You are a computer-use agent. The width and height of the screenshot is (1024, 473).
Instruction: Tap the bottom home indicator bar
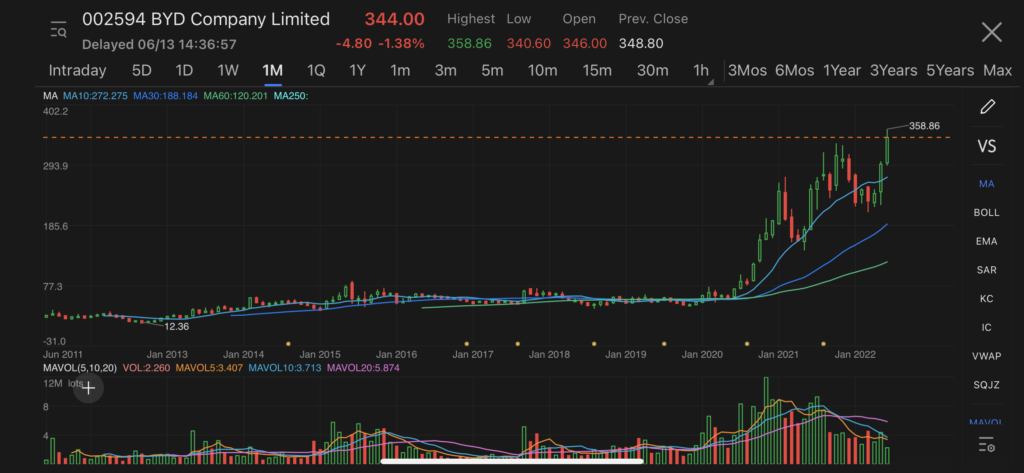point(512,461)
